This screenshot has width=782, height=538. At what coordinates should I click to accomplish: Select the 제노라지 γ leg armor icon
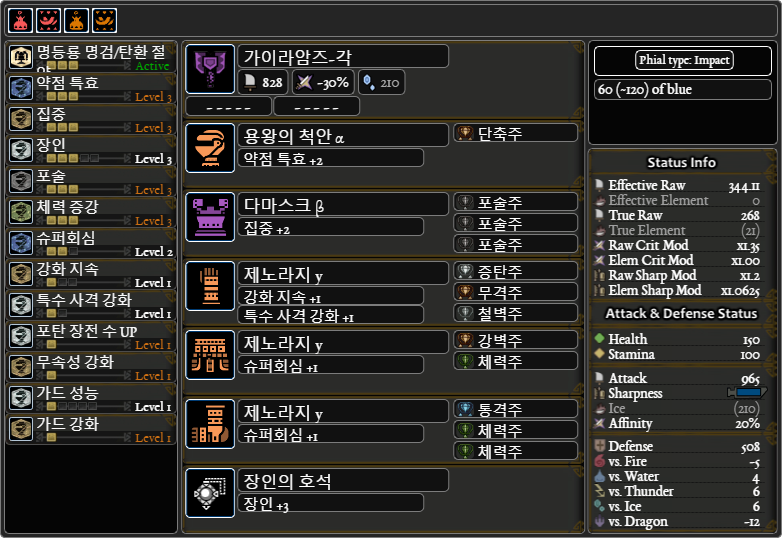[210, 424]
